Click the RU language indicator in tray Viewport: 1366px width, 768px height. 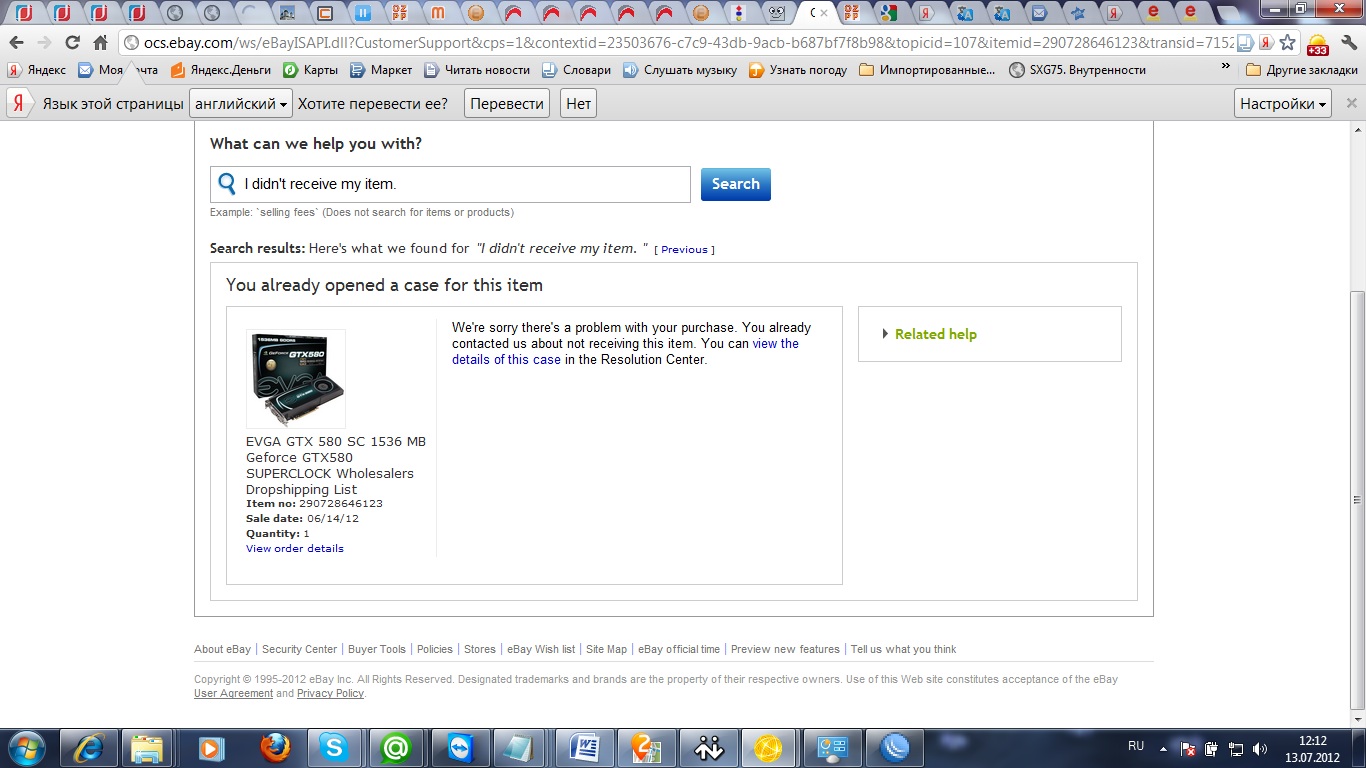1136,746
